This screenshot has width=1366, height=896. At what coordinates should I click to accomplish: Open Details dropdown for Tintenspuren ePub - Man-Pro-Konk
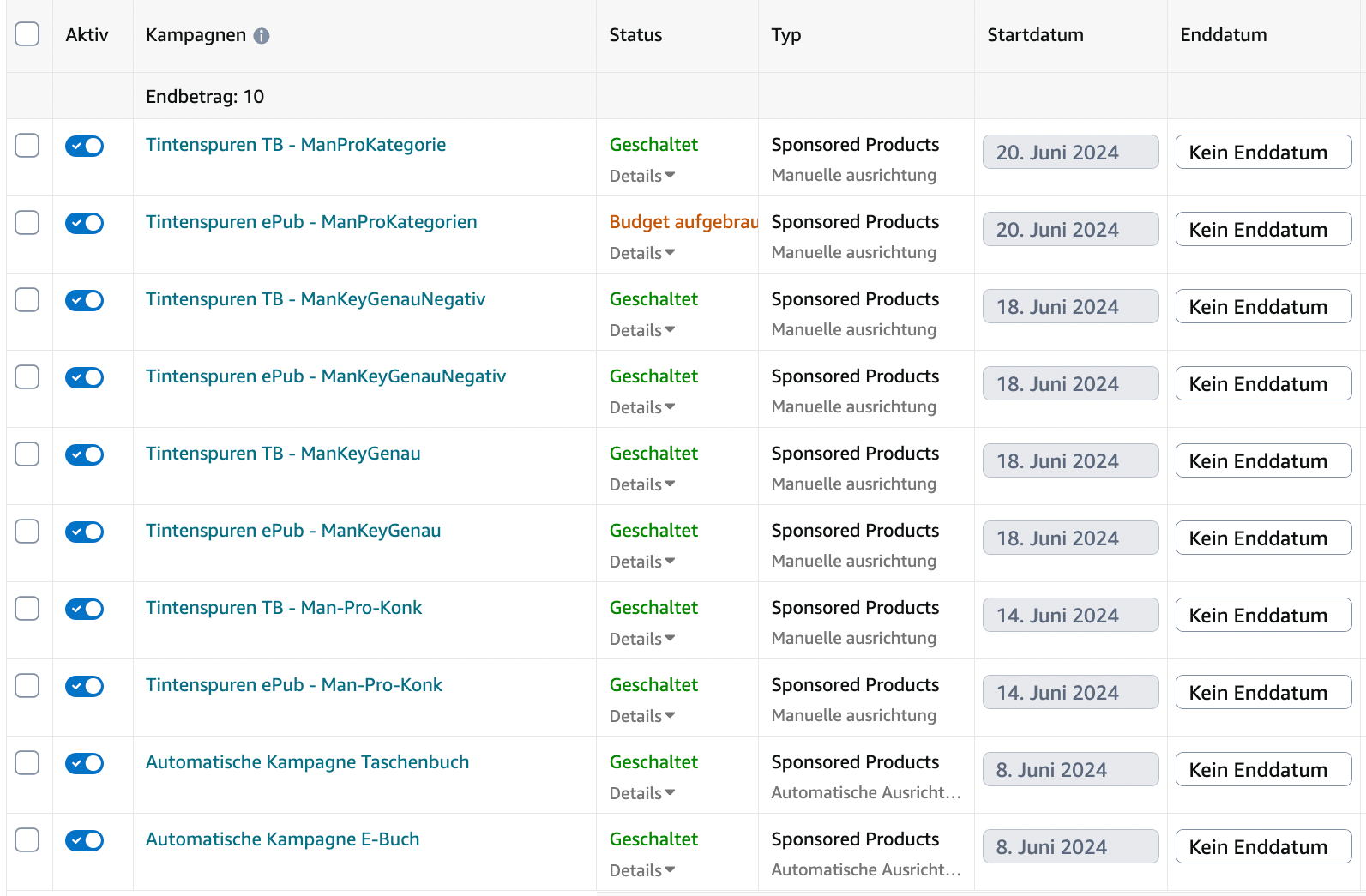click(642, 716)
